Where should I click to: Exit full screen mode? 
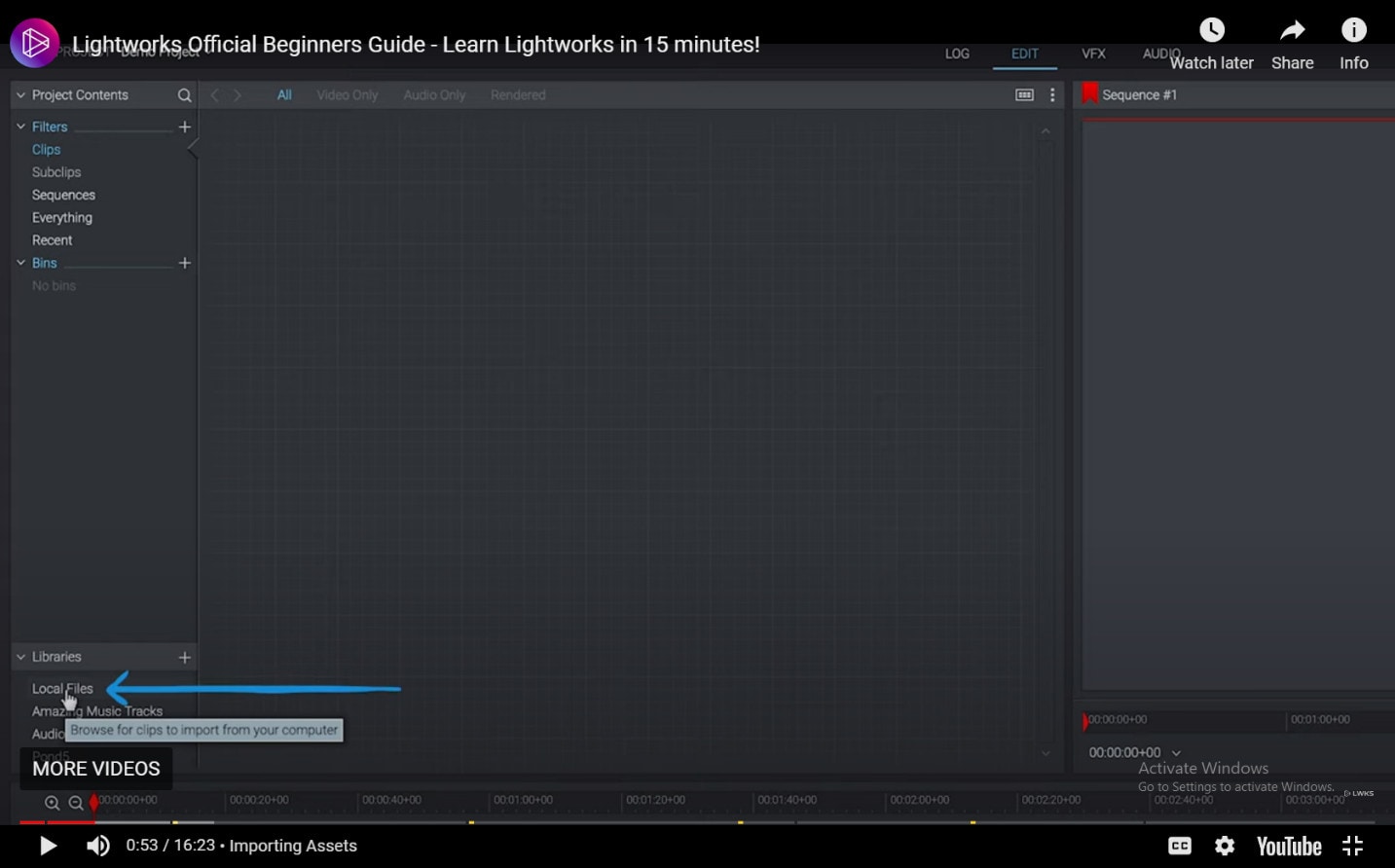click(x=1353, y=847)
